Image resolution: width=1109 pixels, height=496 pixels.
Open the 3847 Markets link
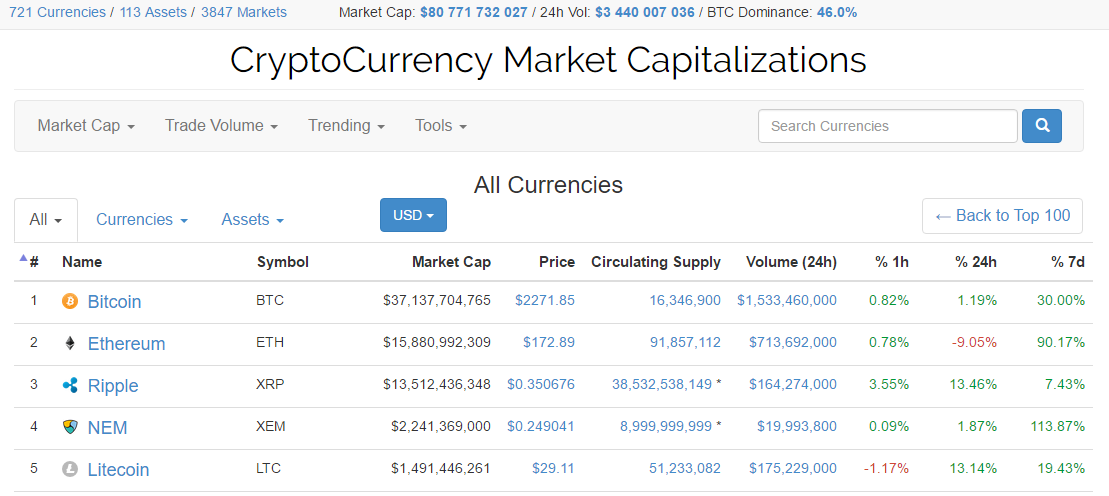click(243, 12)
